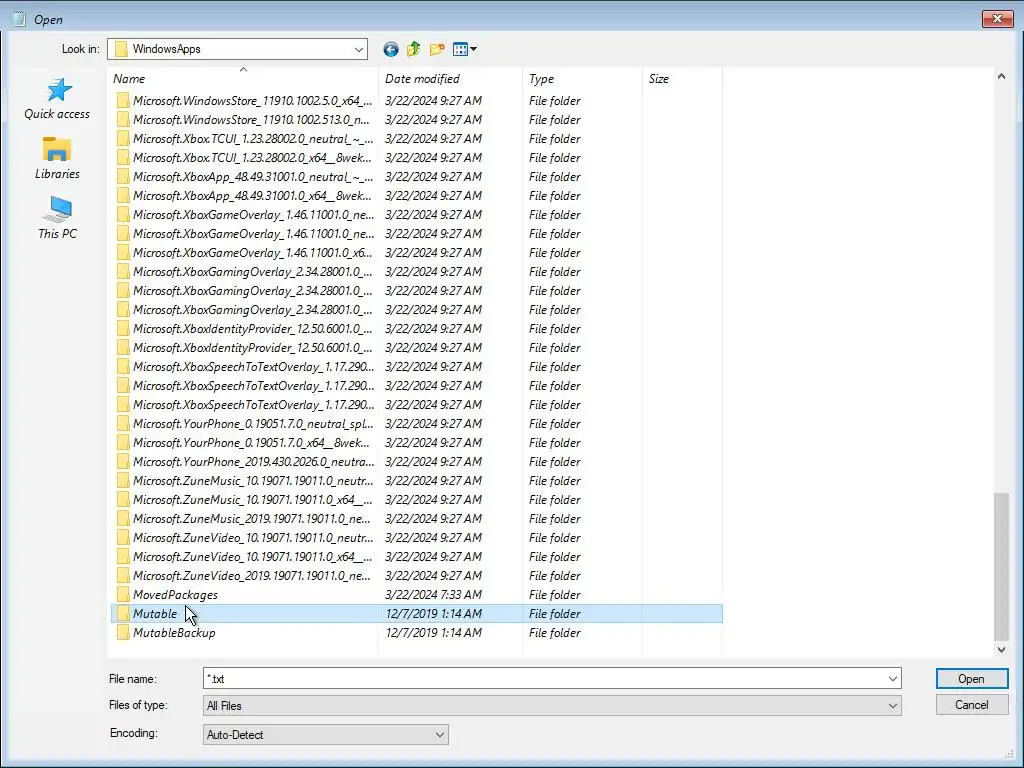
Task: Expand Files of type All Files dropdown
Action: (892, 705)
